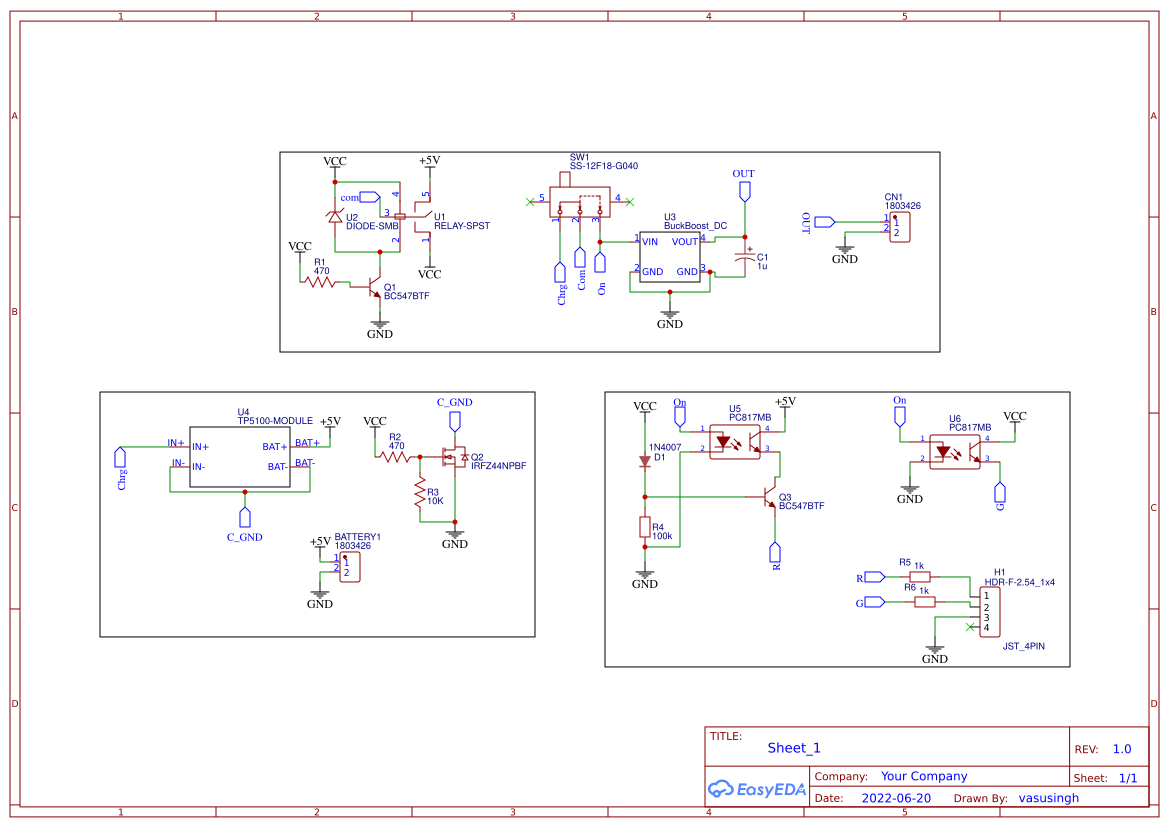Image resolution: width=1169 pixels, height=827 pixels.
Task: Click the PC817MB optocoupler U5
Action: [x=733, y=443]
